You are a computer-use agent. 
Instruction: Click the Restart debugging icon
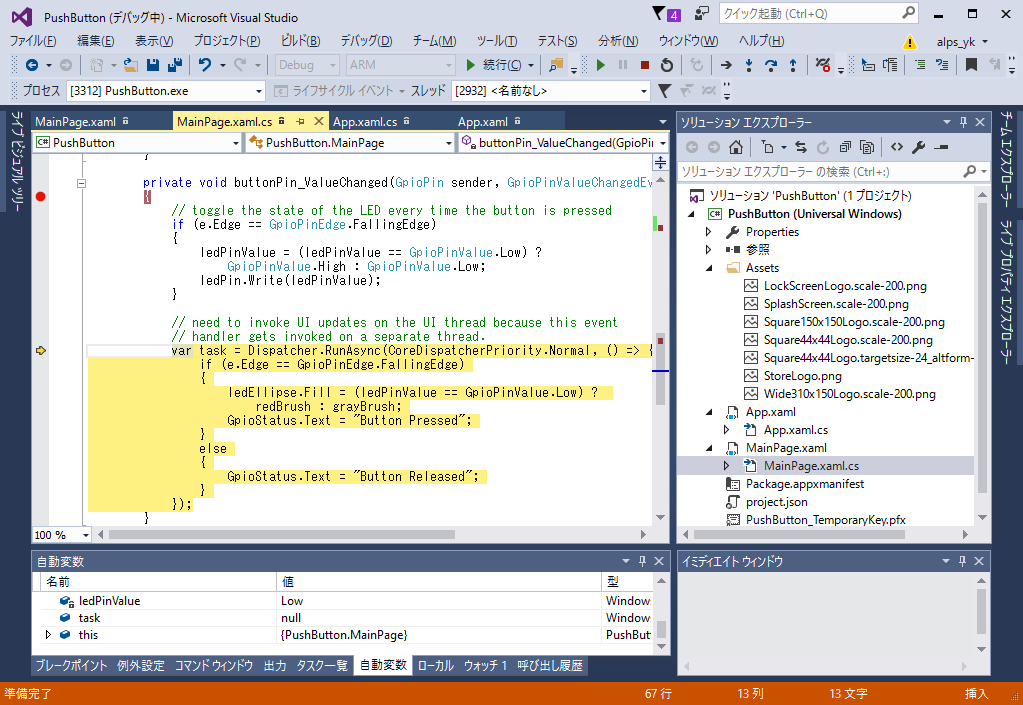coord(666,65)
